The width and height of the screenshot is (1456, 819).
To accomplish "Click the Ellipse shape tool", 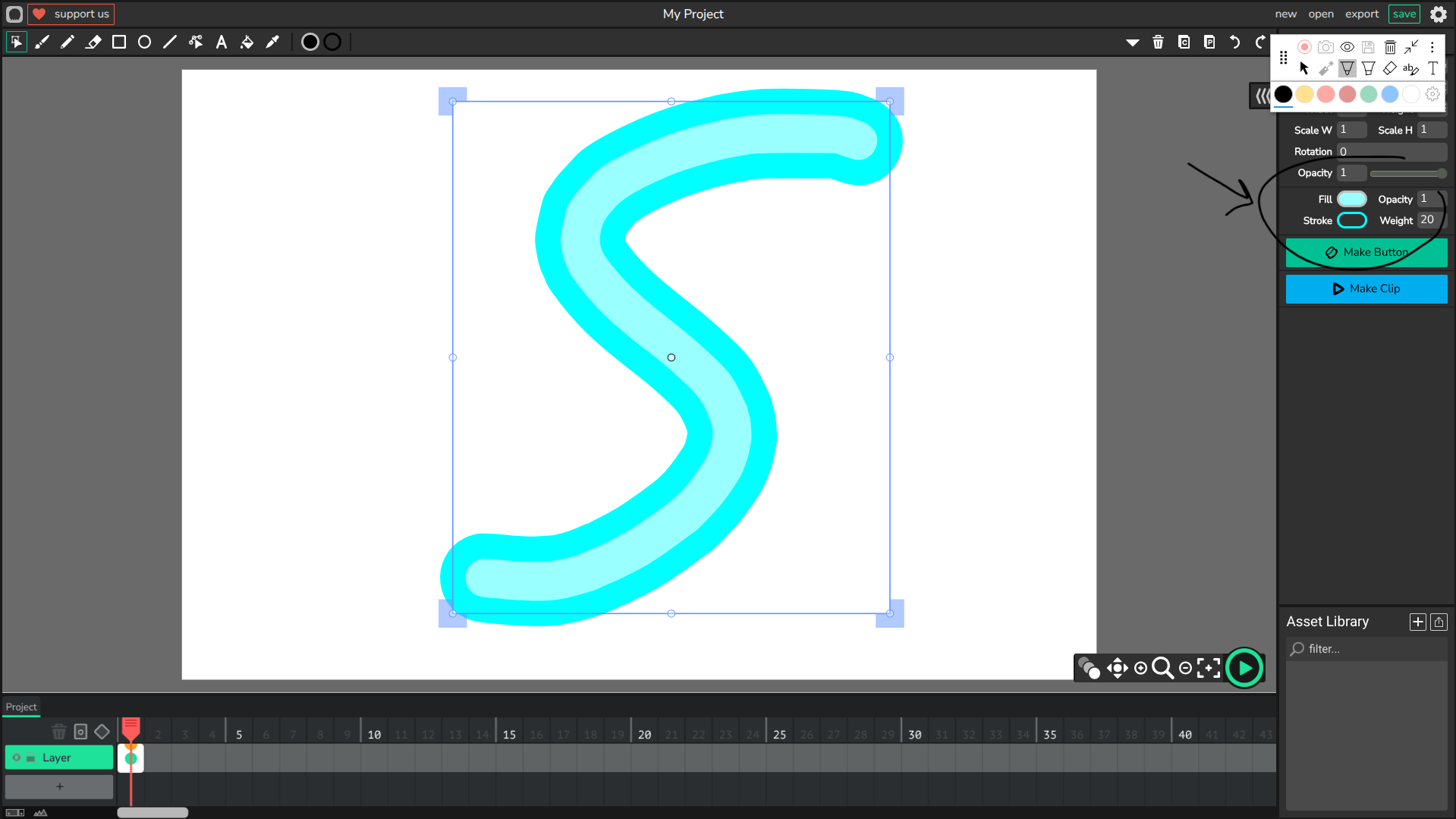I will click(x=144, y=43).
